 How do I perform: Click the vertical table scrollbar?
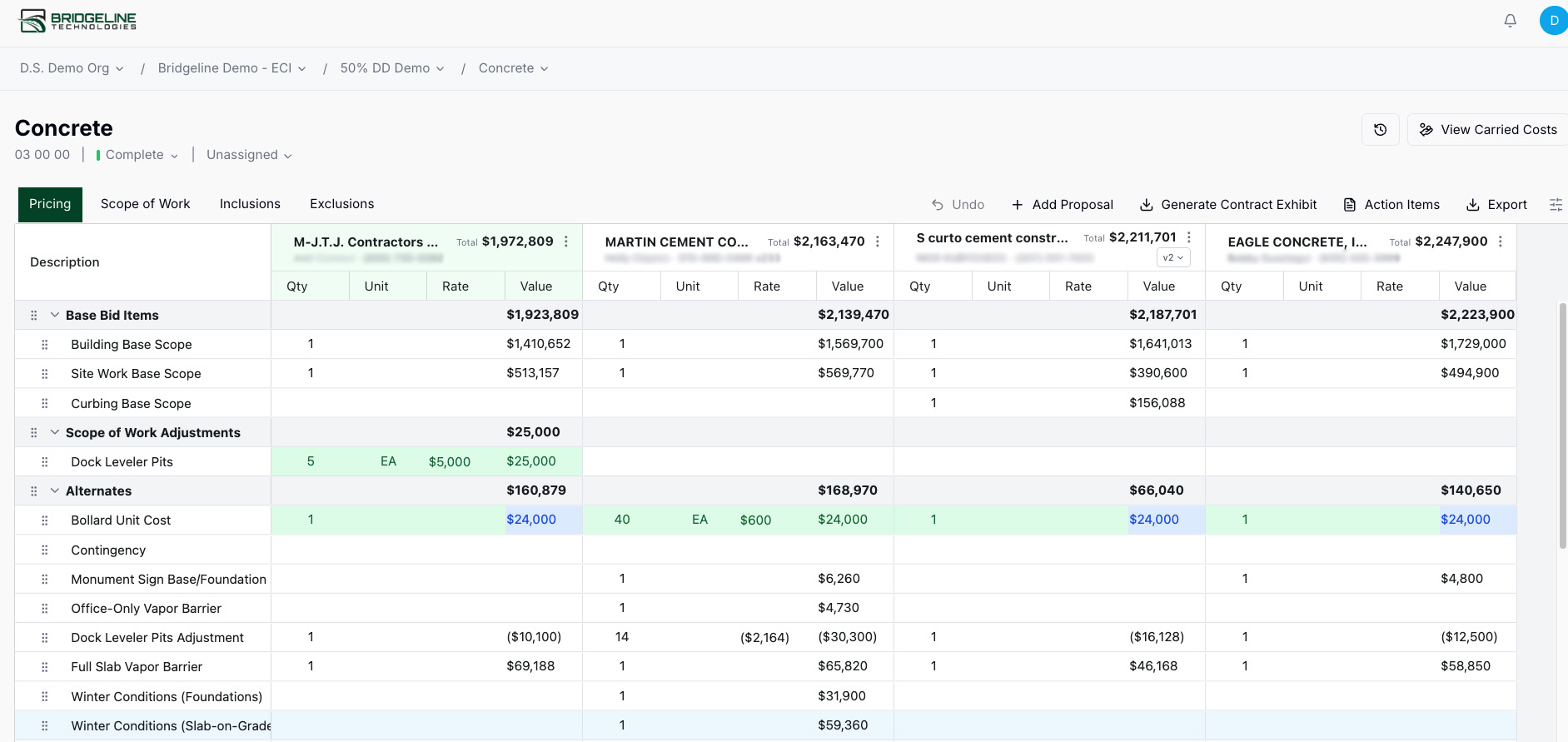pyautogui.click(x=1563, y=426)
